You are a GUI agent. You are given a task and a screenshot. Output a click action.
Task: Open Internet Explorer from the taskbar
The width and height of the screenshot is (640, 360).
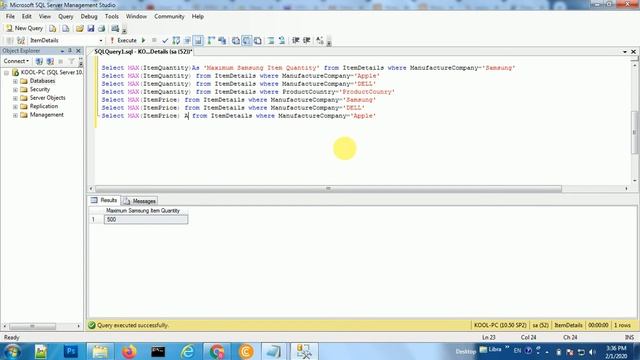188,351
